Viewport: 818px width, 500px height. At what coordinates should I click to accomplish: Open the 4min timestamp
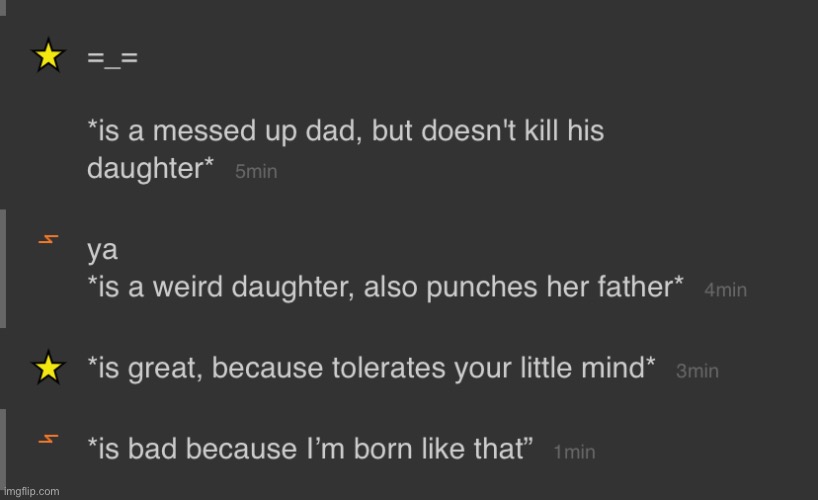(725, 290)
